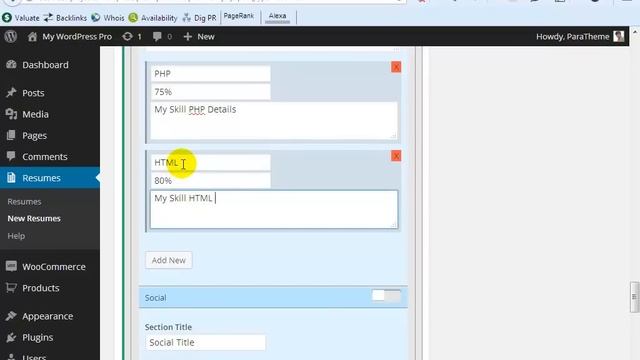Select the Resumes sidebar menu
The width and height of the screenshot is (640, 360).
point(50,178)
